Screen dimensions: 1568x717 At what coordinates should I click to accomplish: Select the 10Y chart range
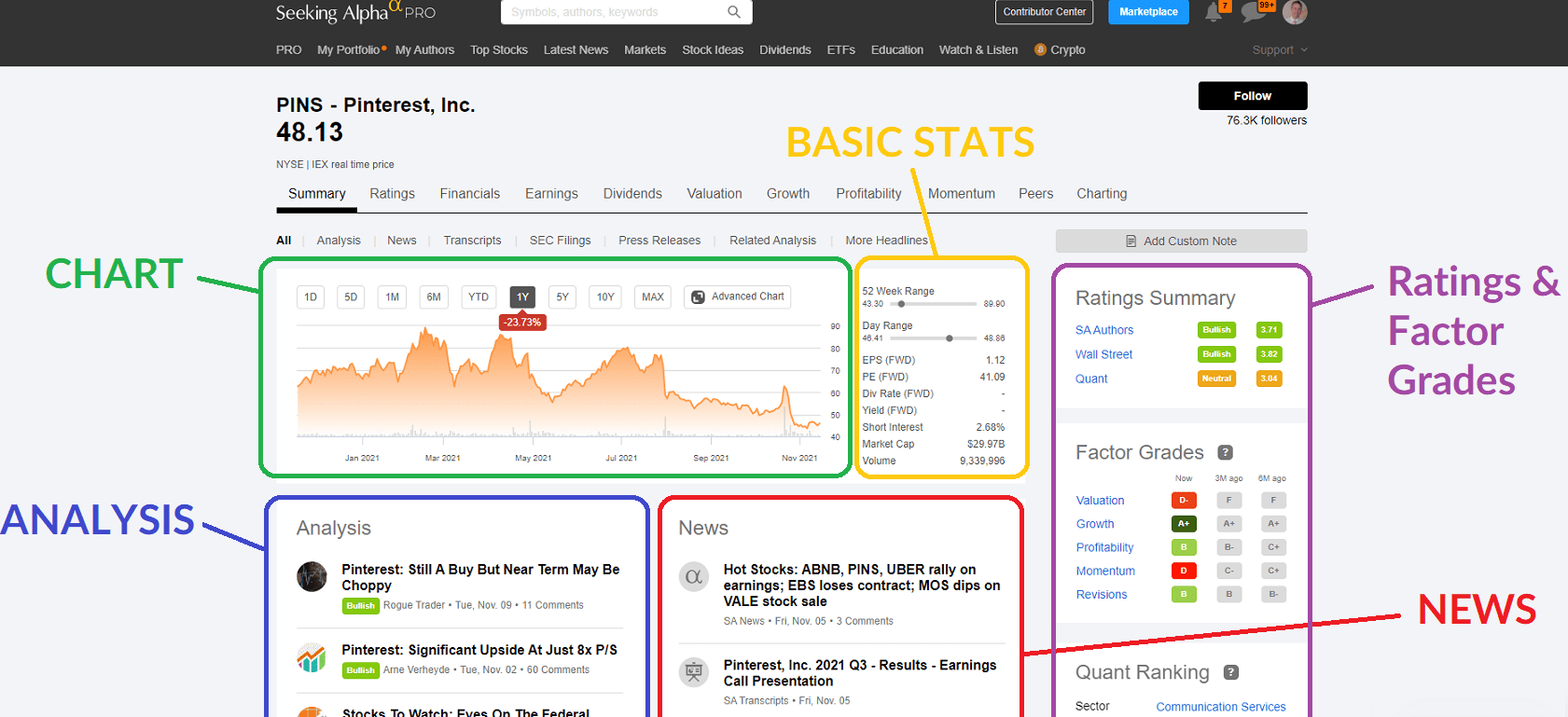pyautogui.click(x=605, y=297)
